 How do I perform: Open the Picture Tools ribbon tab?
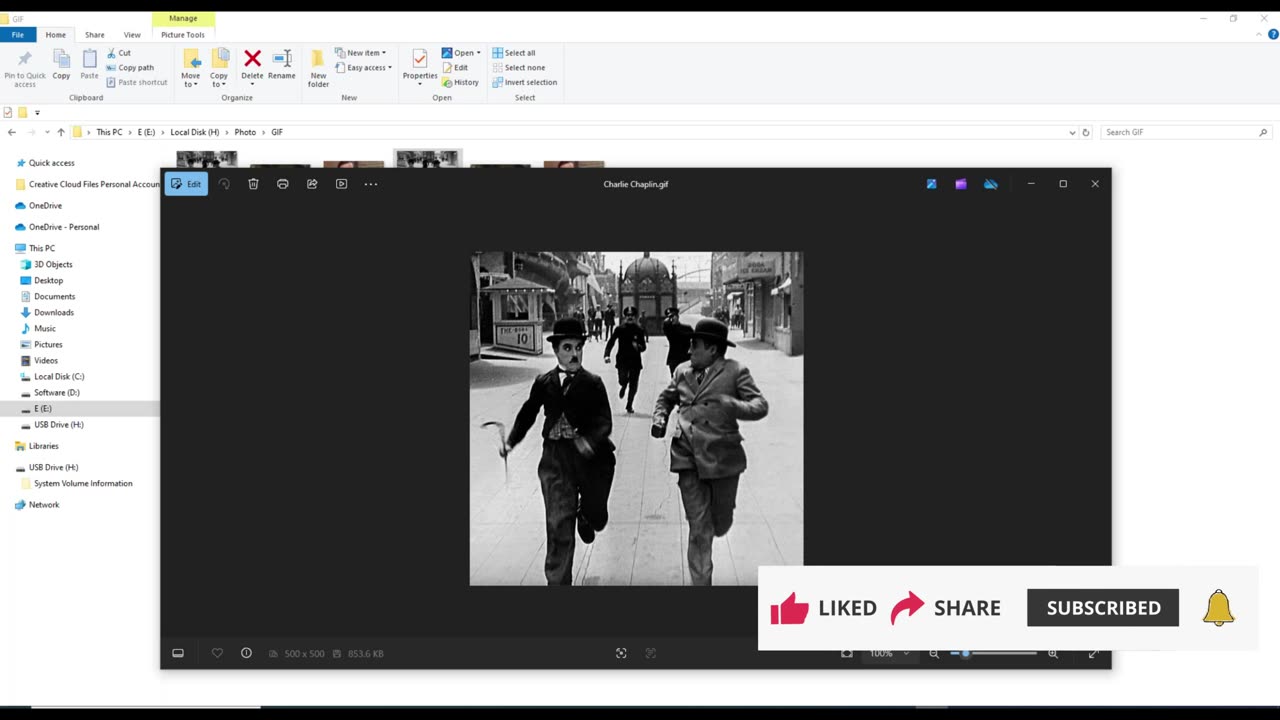(x=183, y=35)
